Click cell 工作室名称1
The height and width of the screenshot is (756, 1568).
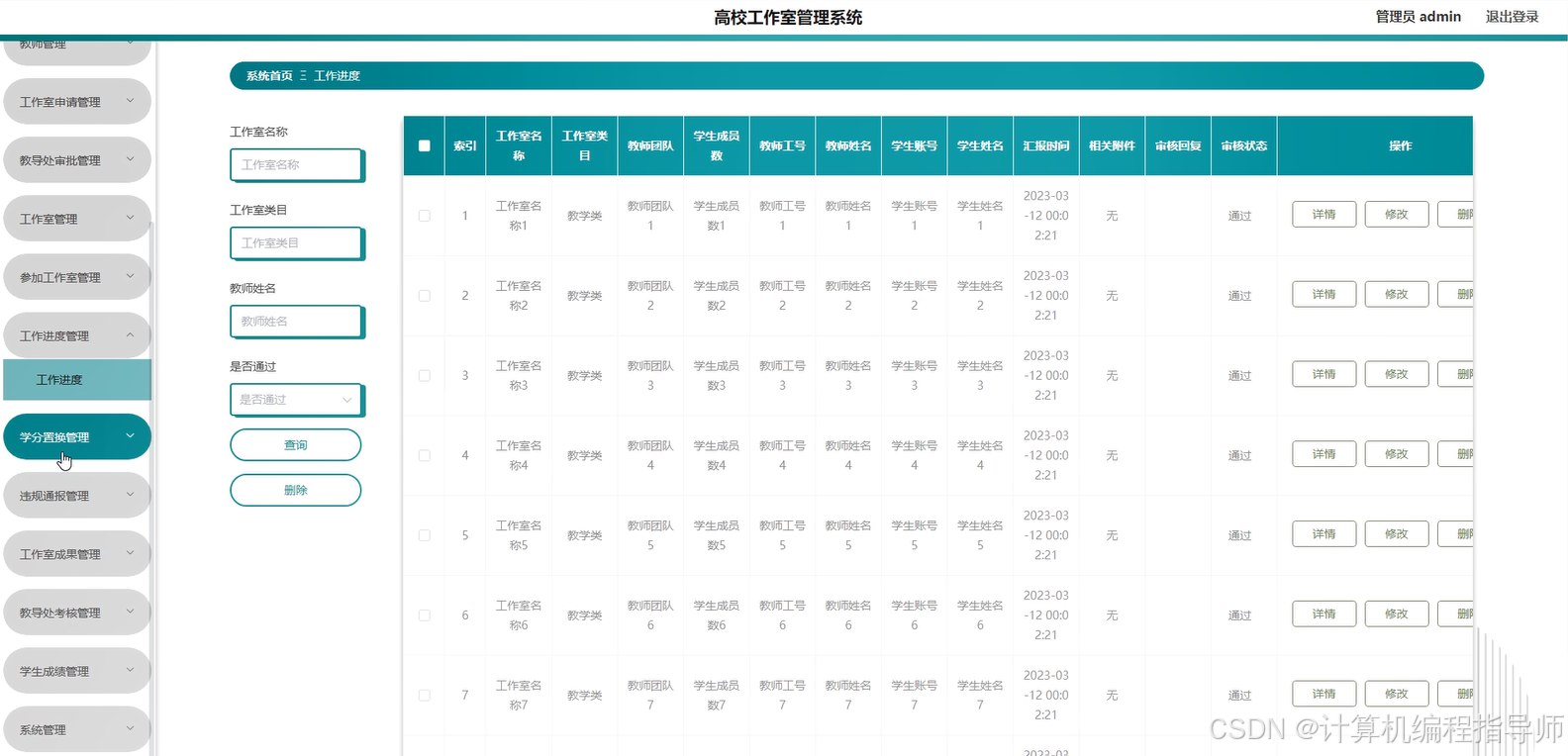[519, 216]
